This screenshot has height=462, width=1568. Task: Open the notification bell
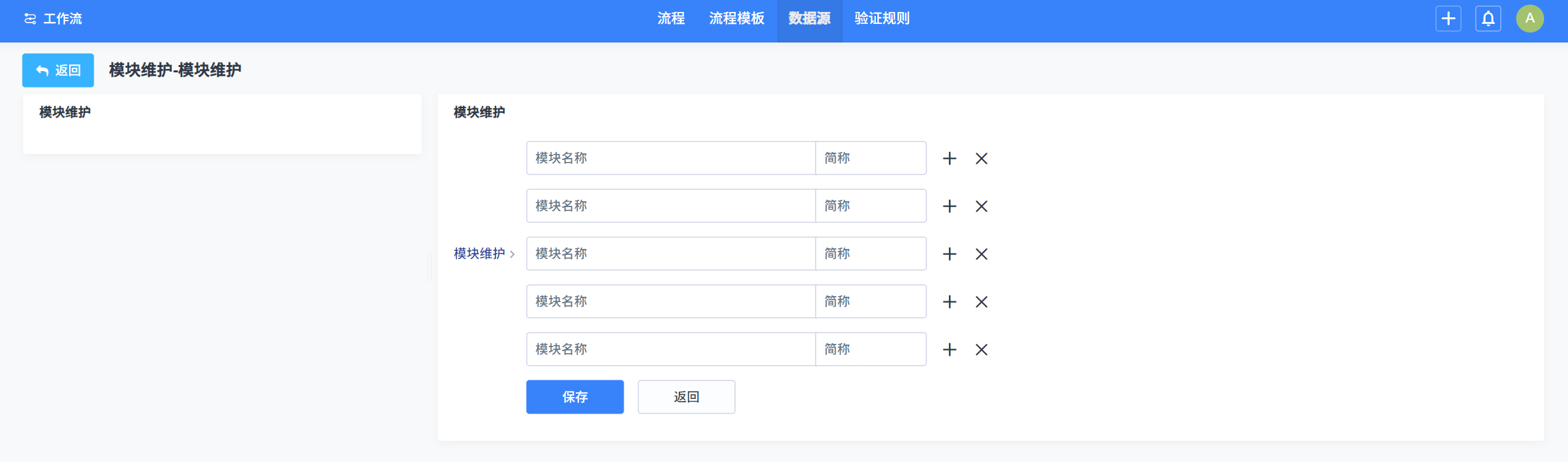[x=1488, y=19]
